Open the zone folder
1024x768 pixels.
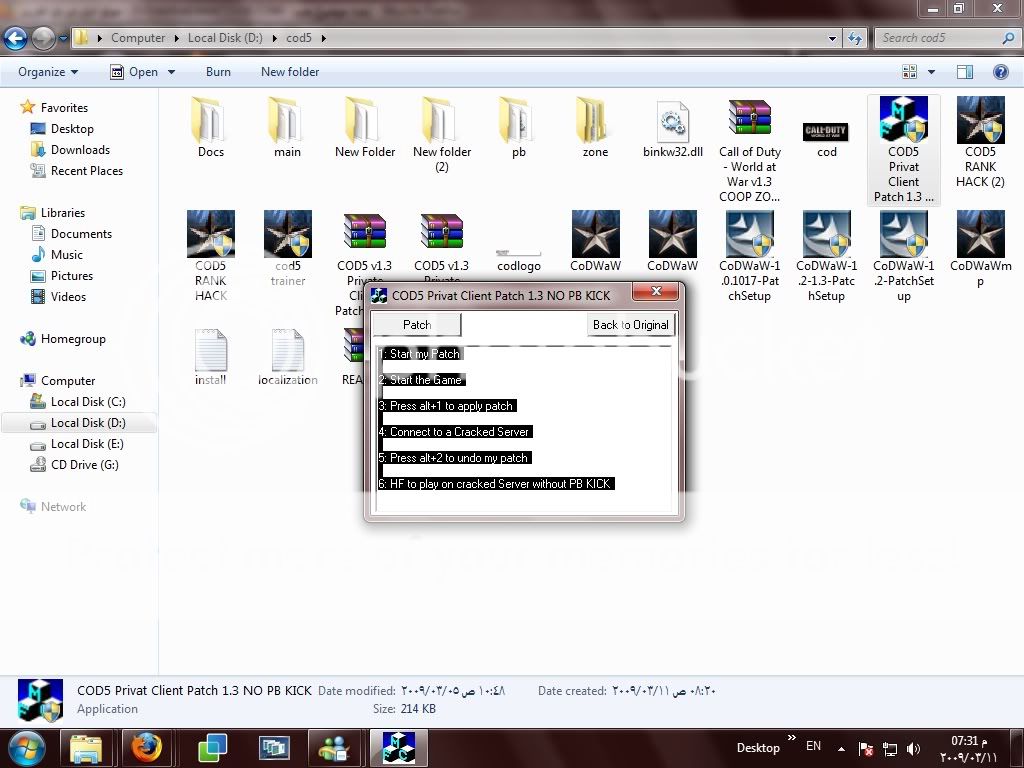click(595, 128)
